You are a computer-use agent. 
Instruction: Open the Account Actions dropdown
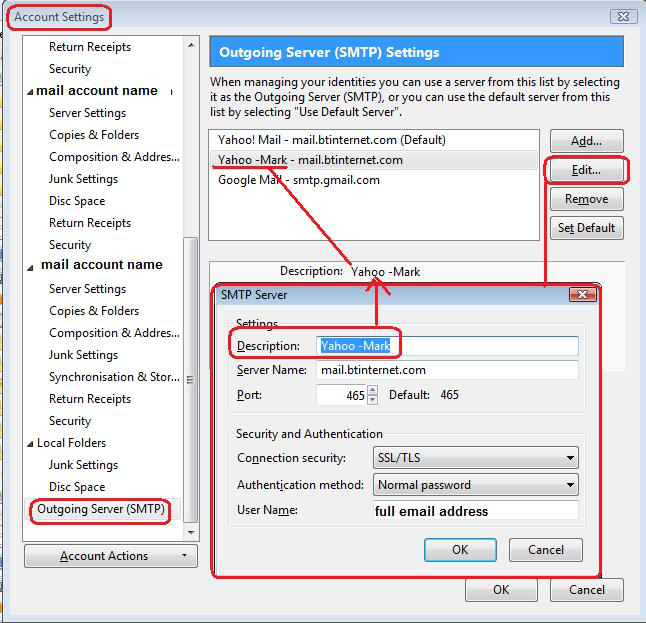point(109,556)
